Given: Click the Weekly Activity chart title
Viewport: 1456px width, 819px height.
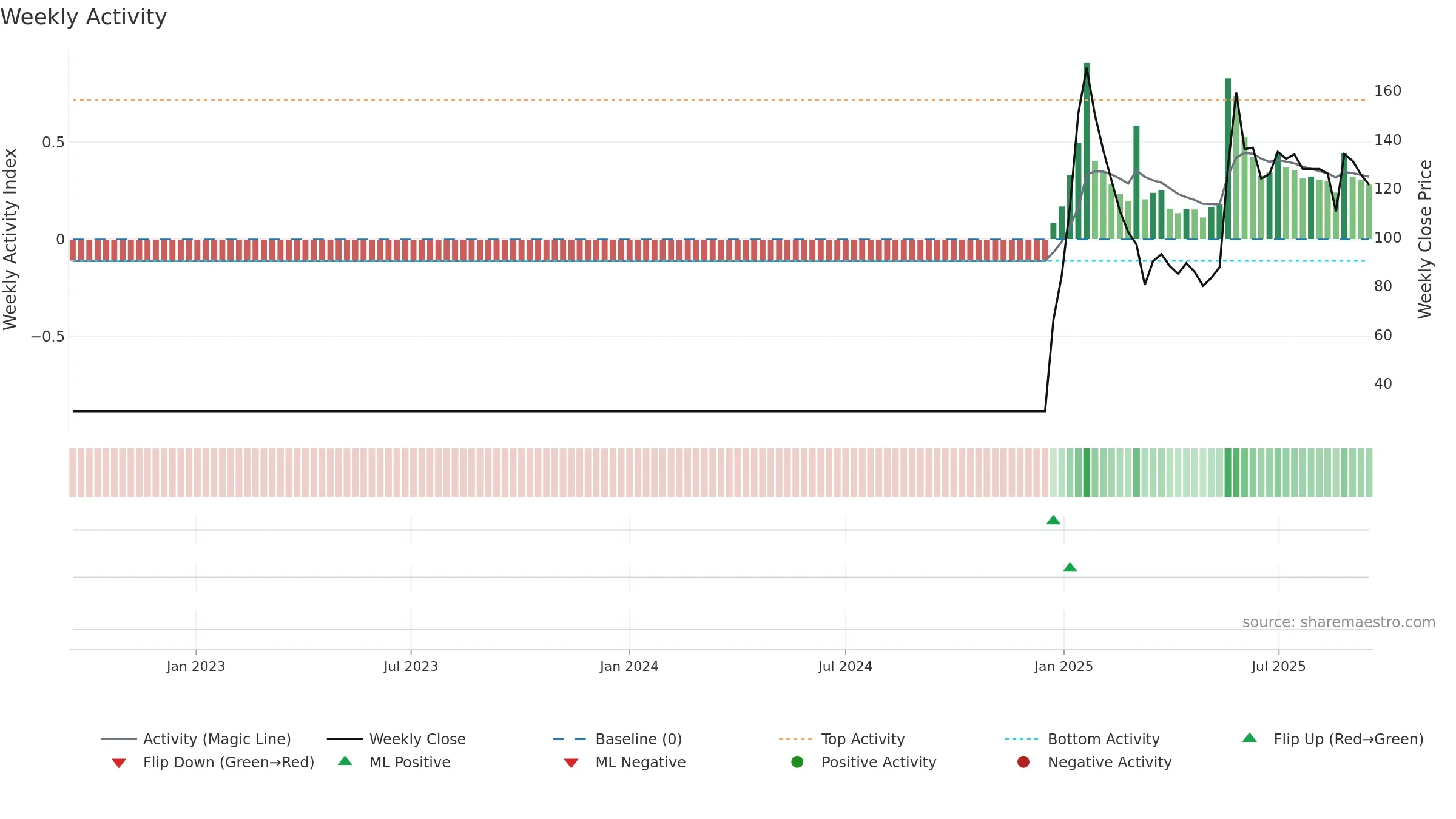Looking at the screenshot, I should [x=84, y=17].
